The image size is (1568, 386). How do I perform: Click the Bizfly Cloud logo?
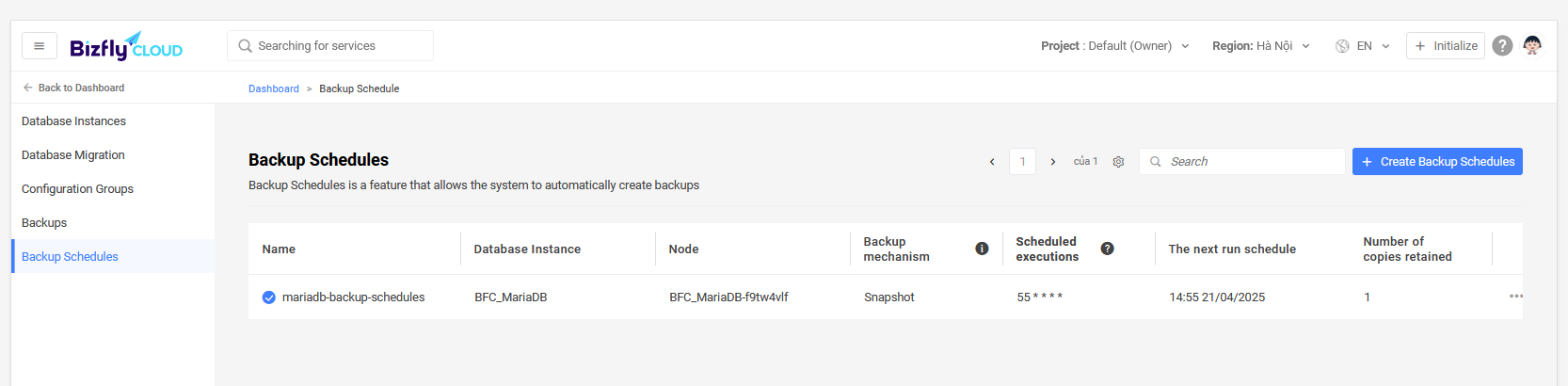click(x=126, y=46)
